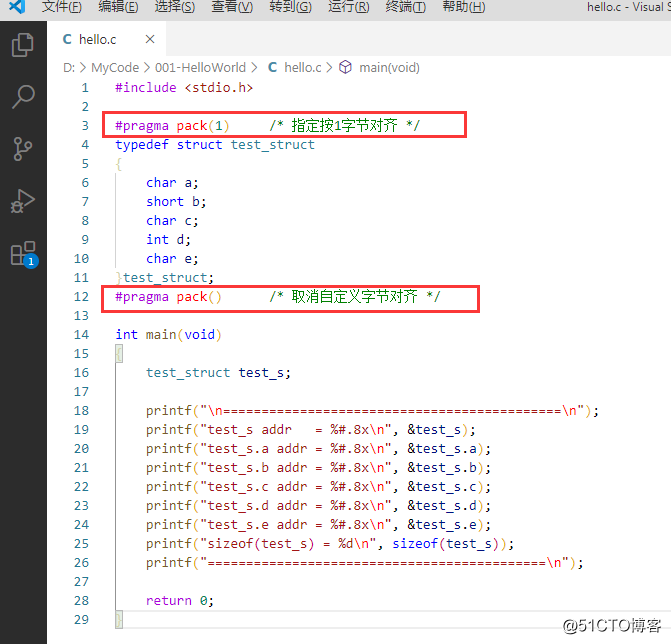
Task: Click the printf with 'sizeof(test_s)'
Action: 330,544
